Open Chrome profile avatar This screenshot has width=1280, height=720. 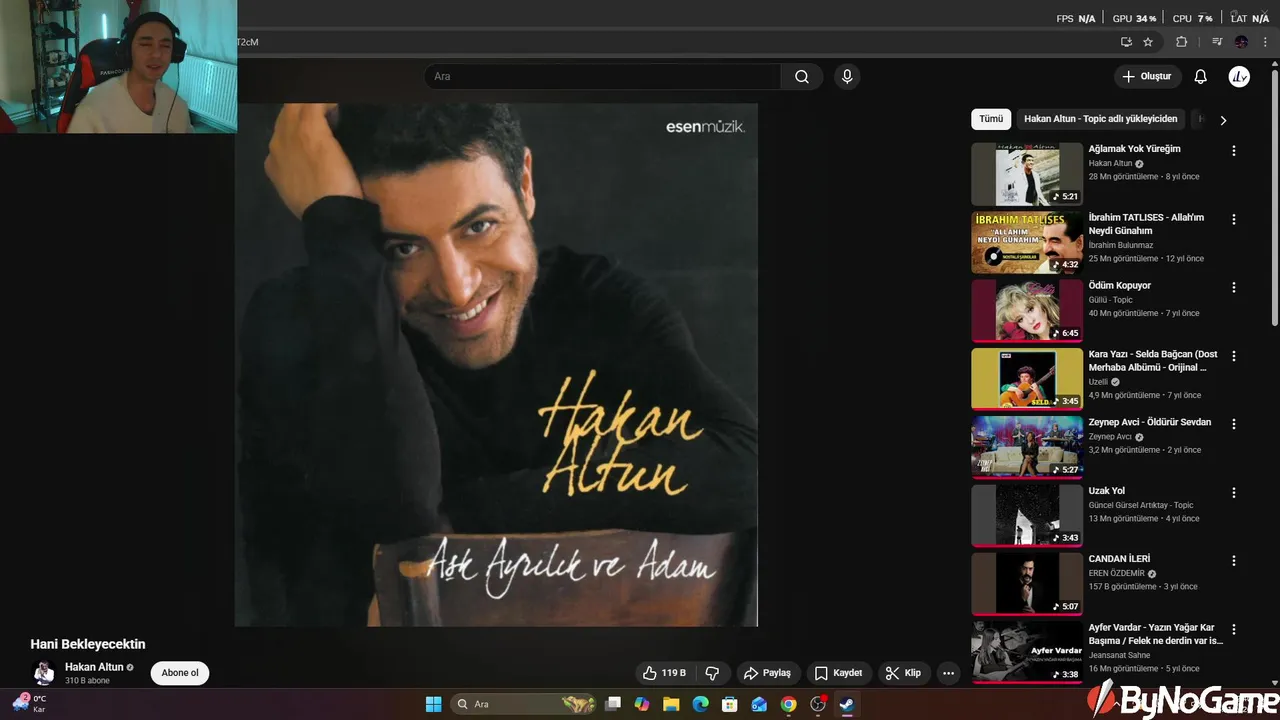[1241, 42]
